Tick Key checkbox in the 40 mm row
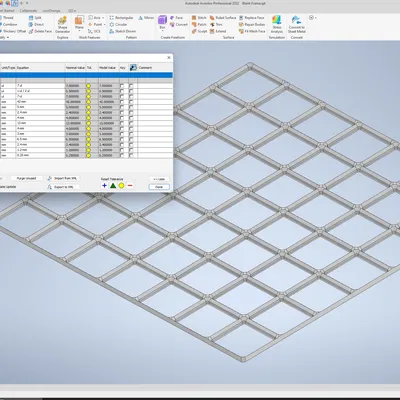400x400 pixels. (x=122, y=102)
